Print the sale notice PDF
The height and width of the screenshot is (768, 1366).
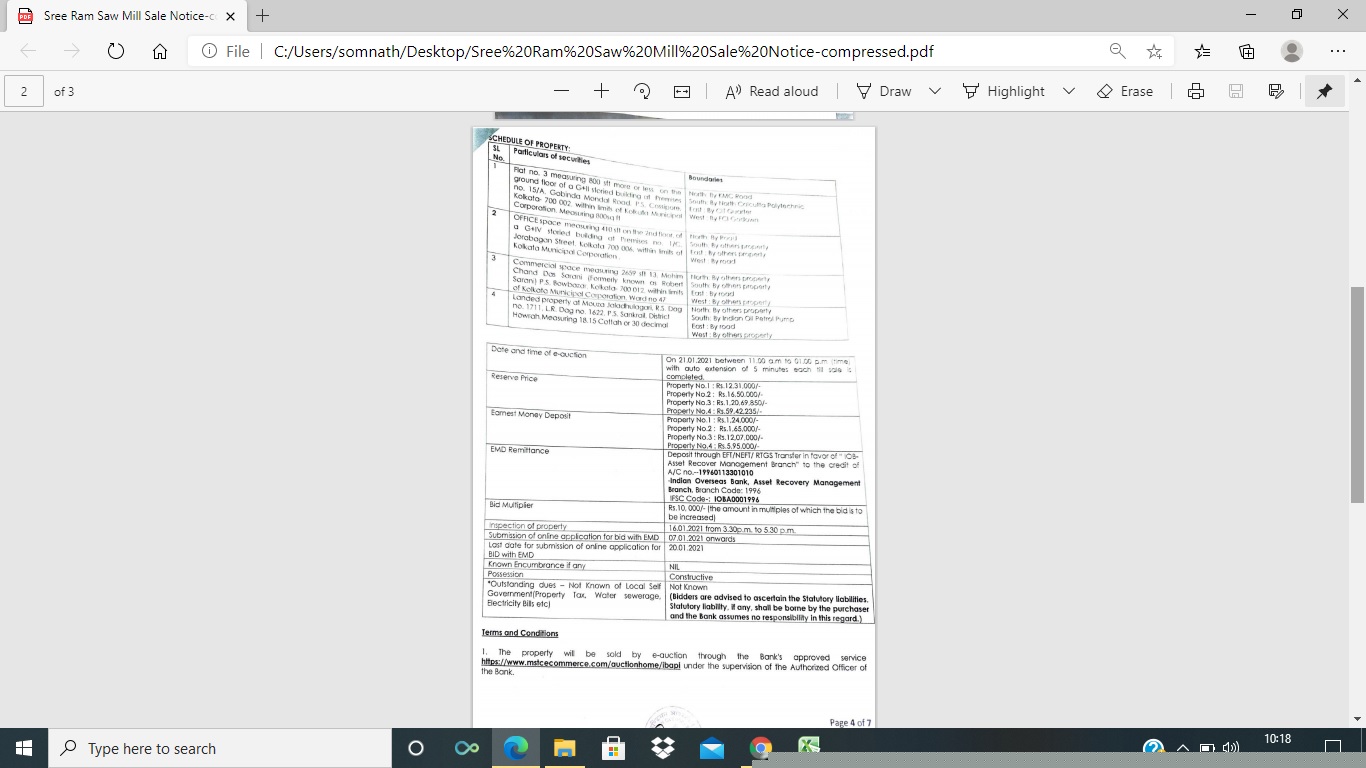pos(1196,91)
